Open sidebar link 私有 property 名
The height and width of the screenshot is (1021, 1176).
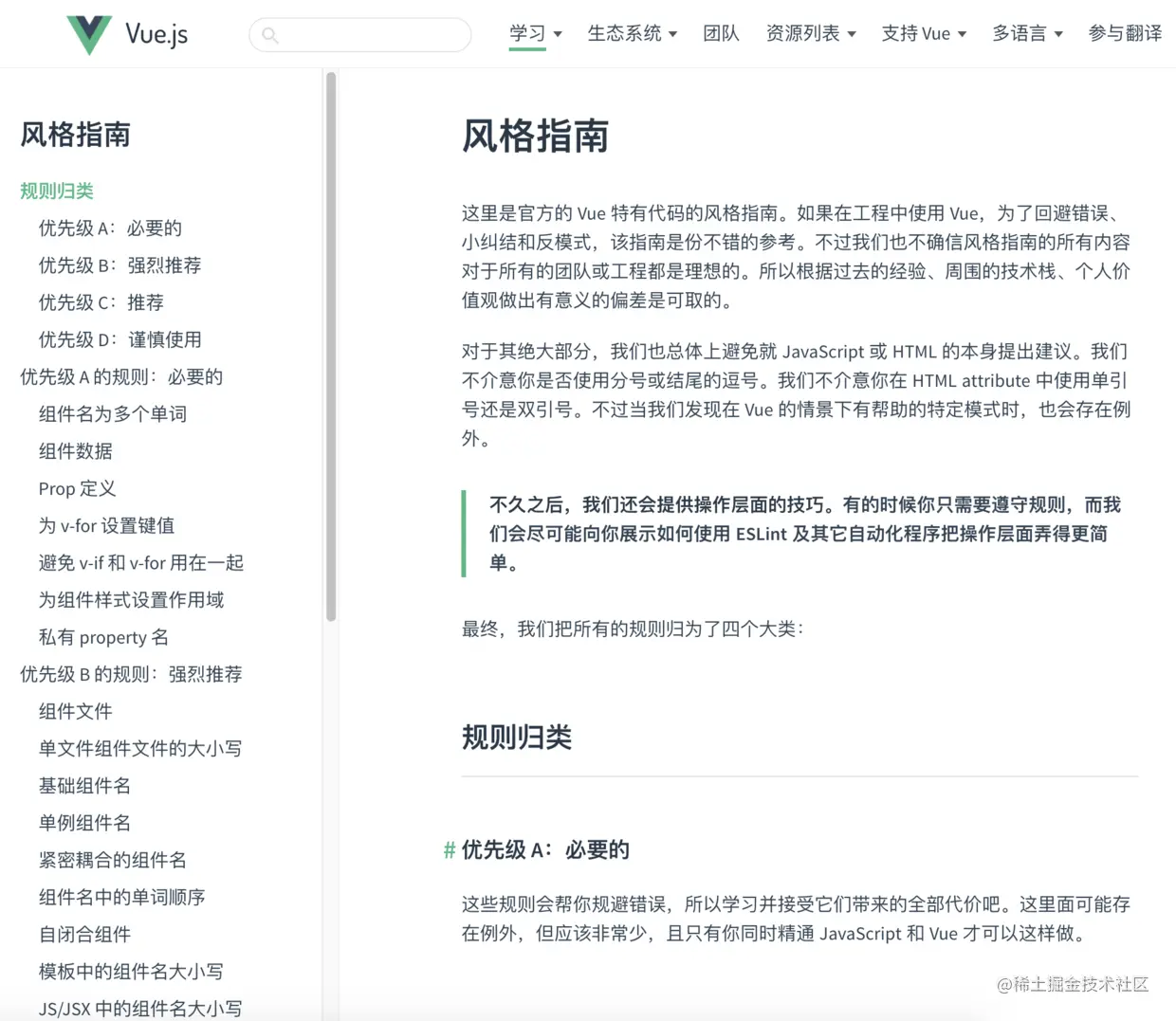103,637
